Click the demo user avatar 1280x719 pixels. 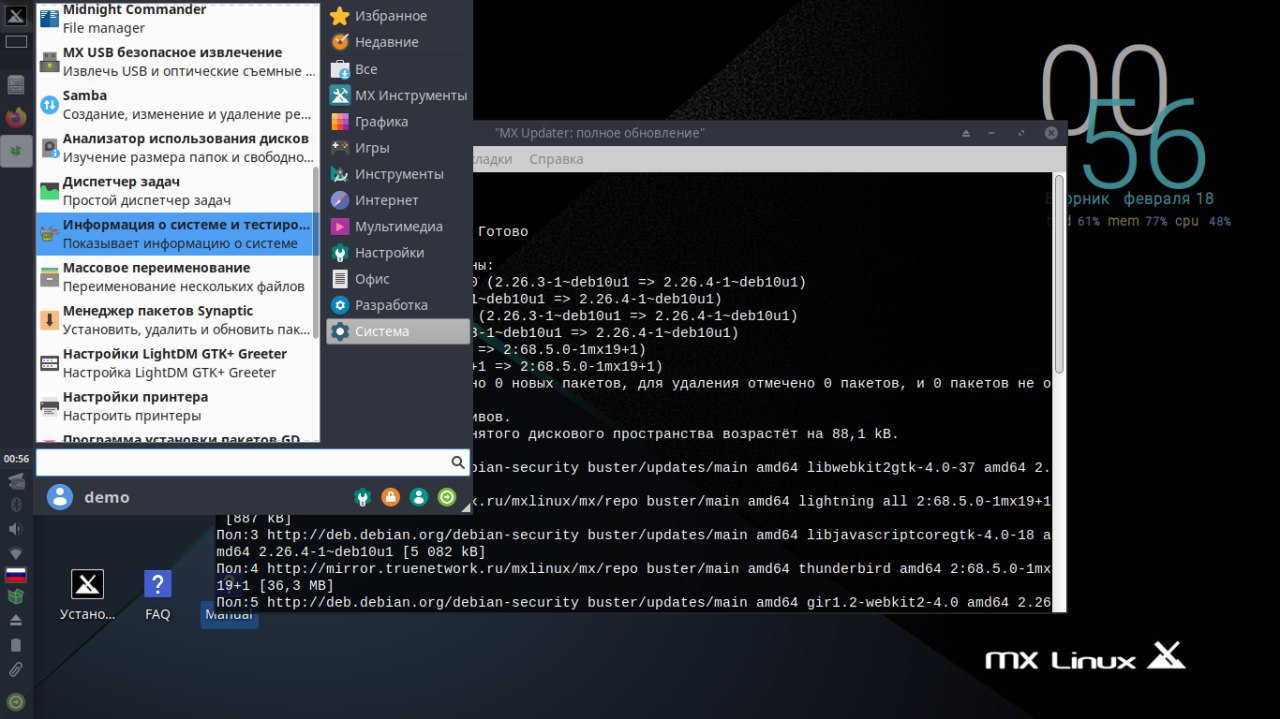(61, 497)
